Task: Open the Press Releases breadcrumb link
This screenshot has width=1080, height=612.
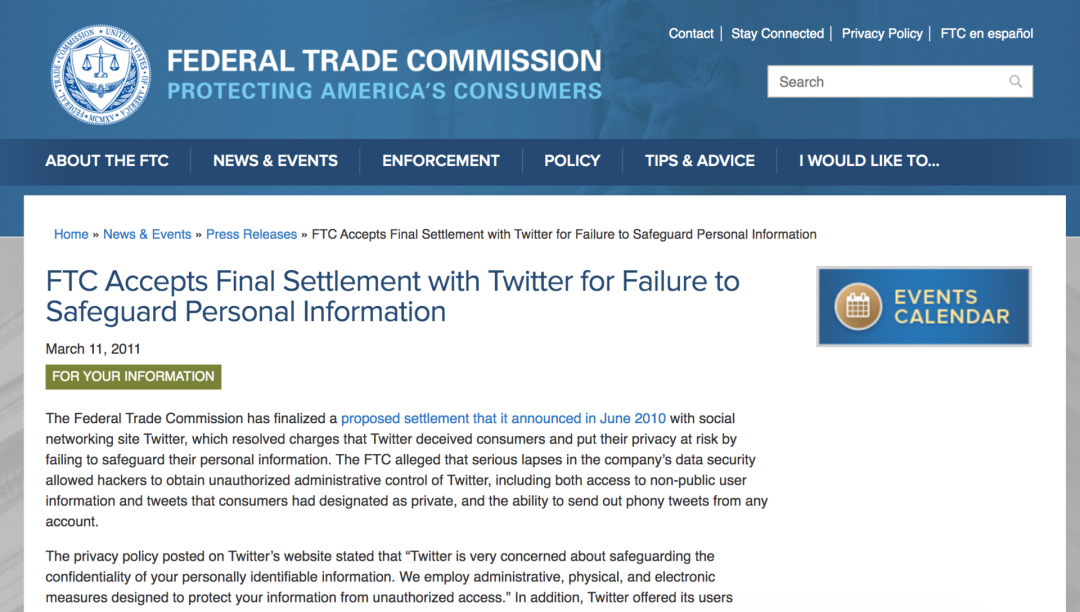Action: [251, 235]
